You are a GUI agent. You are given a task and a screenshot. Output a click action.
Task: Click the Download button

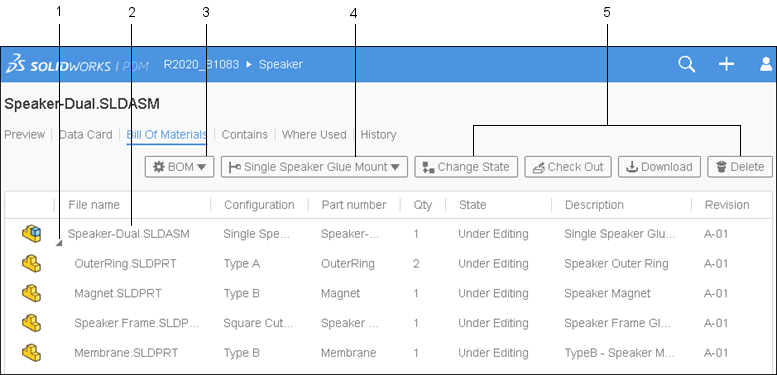(659, 167)
